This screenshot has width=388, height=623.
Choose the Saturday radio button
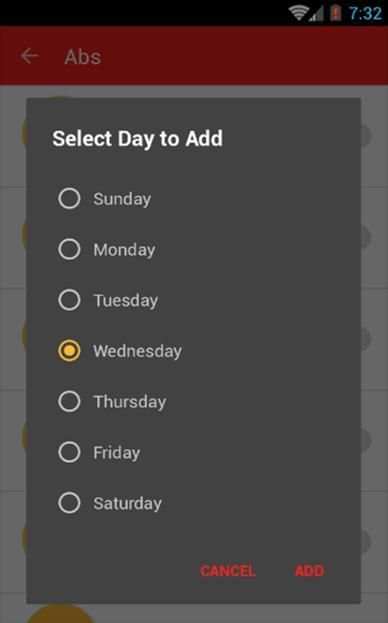(x=69, y=503)
